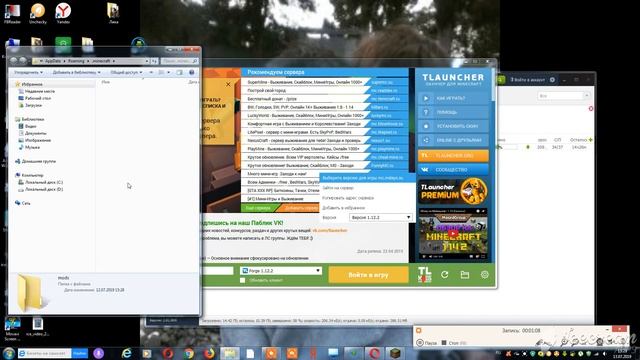640x360 pixels.
Task: Open the view options dropdown arrow in Explorer
Action: tap(169, 73)
